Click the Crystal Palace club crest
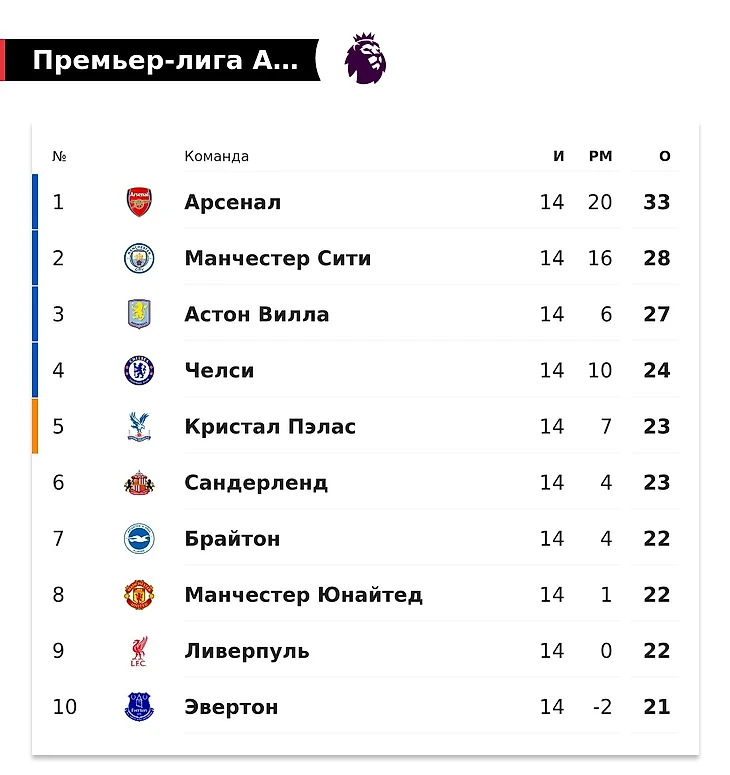 (x=139, y=427)
